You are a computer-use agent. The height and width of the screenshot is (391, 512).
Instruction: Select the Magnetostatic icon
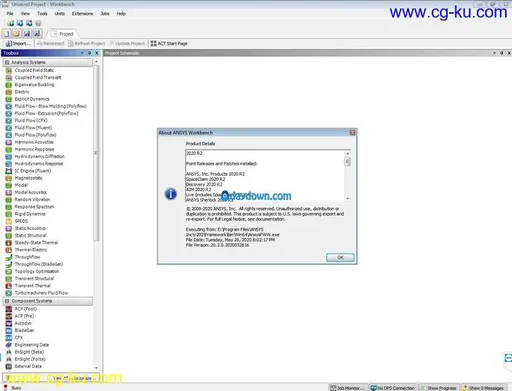click(9, 178)
